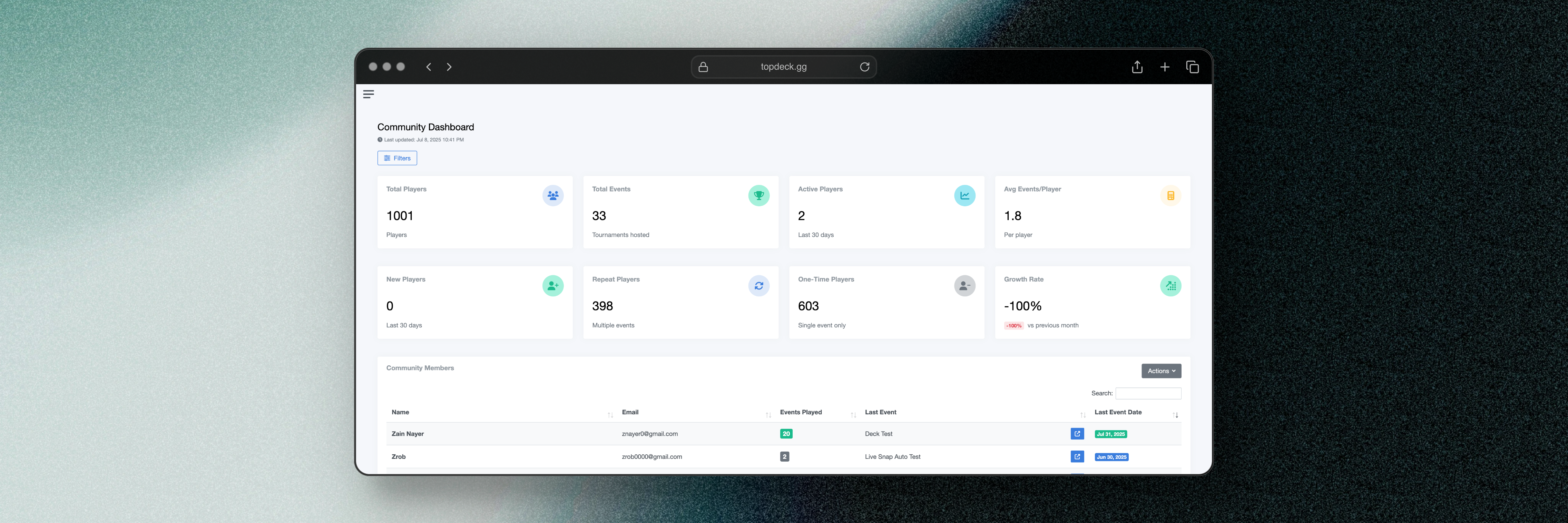The width and height of the screenshot is (1568, 523).
Task: Open the hamburger navigation menu
Action: pos(369,94)
